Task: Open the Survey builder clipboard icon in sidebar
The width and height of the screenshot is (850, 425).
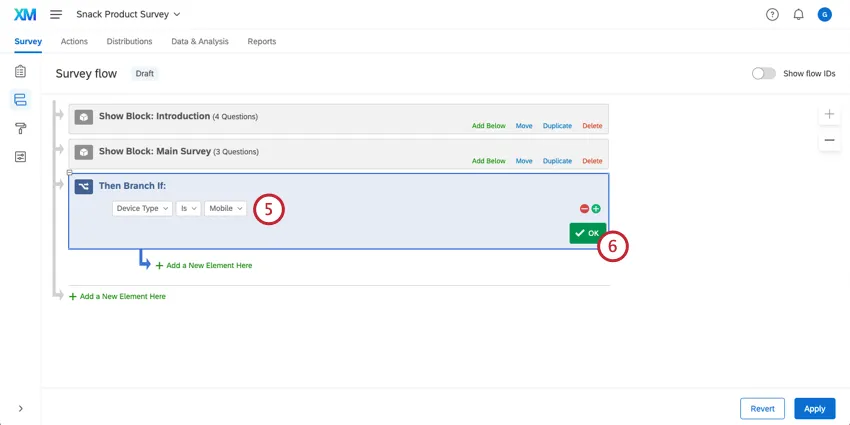Action: pyautogui.click(x=20, y=71)
